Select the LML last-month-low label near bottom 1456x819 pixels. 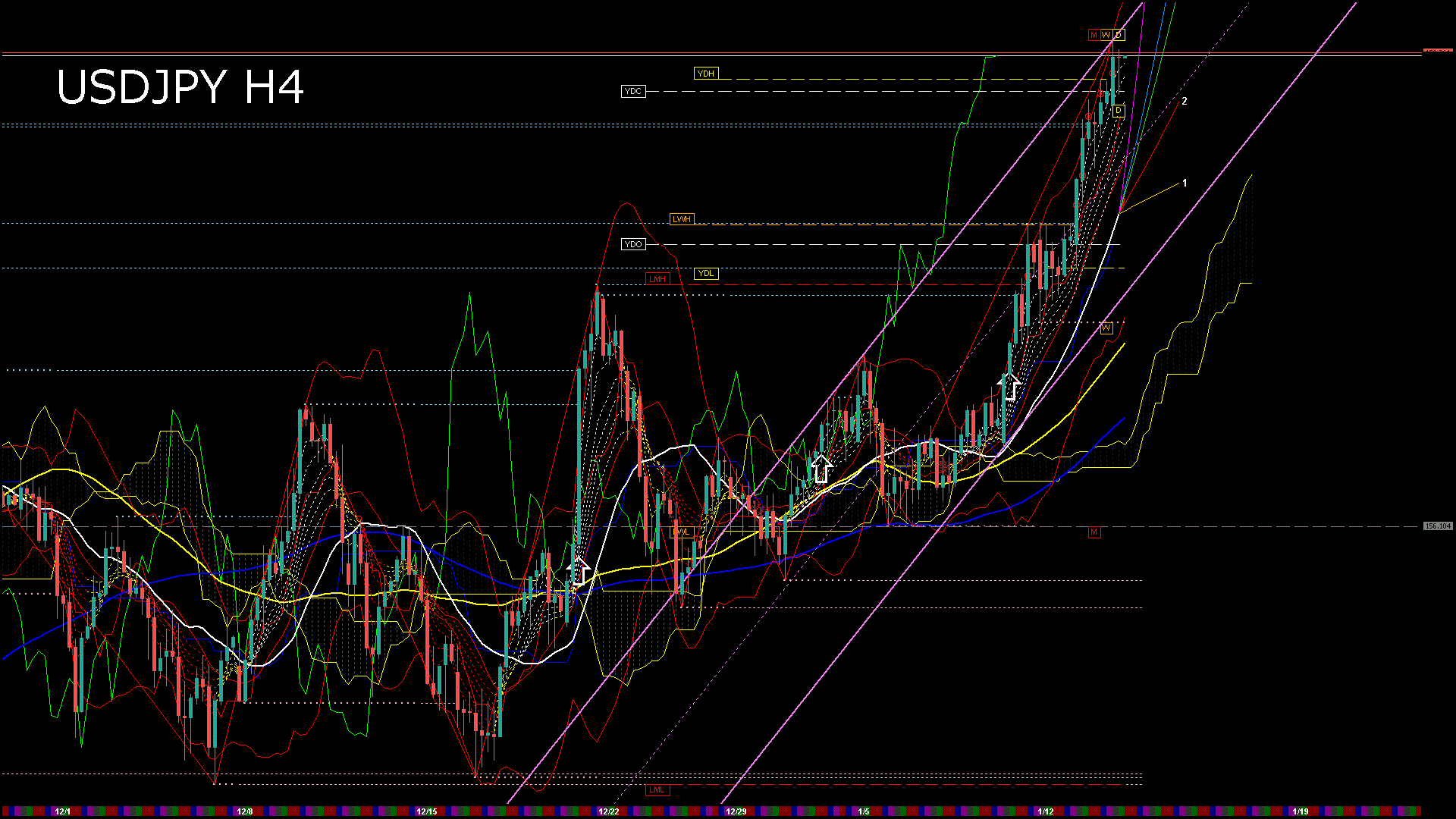[657, 789]
